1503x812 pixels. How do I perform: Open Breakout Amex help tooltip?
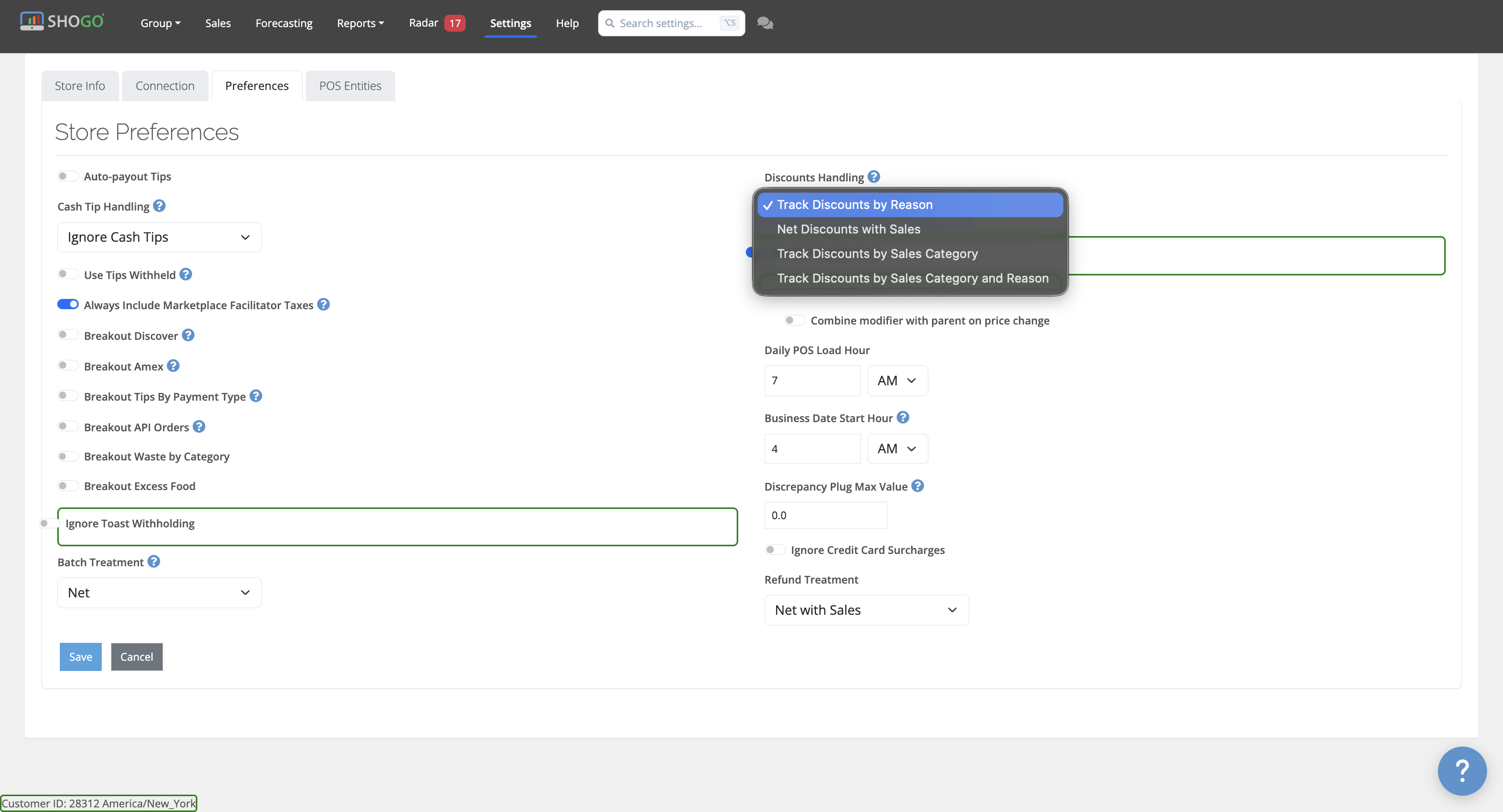[173, 366]
